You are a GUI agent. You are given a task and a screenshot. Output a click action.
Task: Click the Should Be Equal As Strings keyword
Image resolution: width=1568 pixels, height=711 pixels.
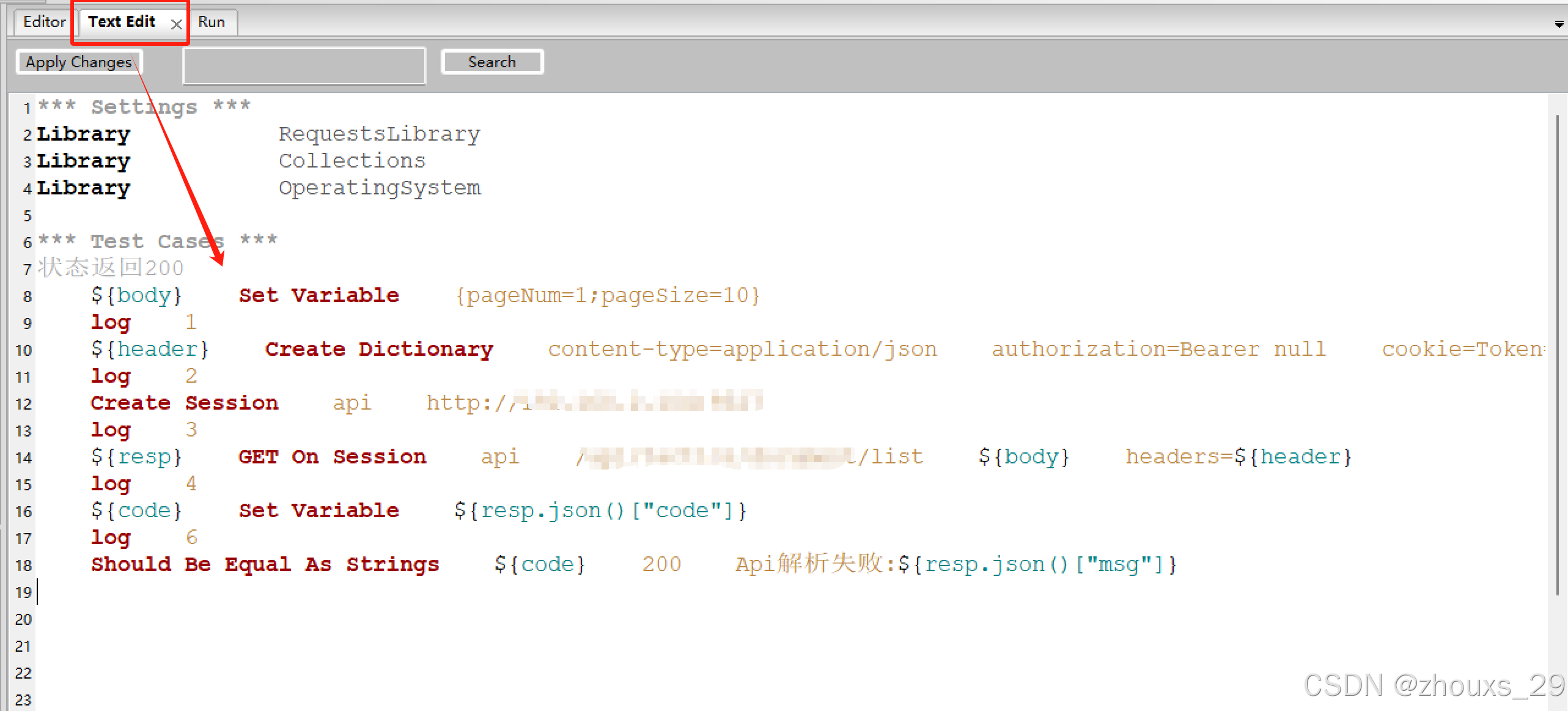pyautogui.click(x=265, y=564)
